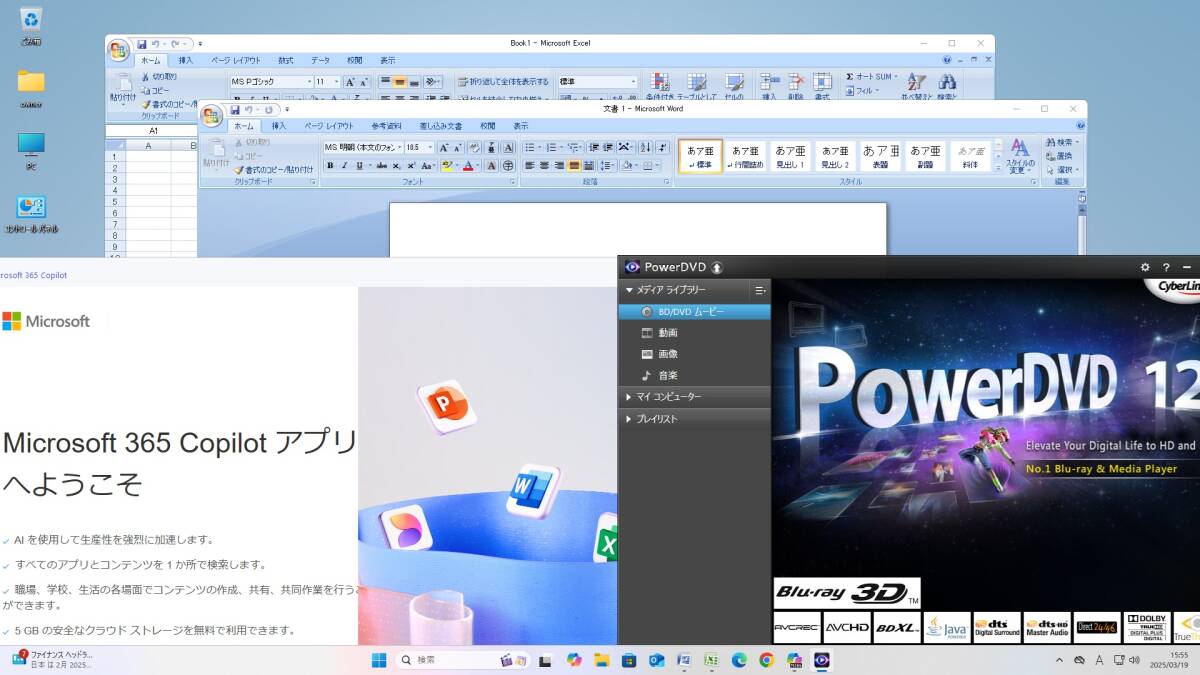Expand My Computer section in PowerDVD
This screenshot has height=675, width=1200.
[x=629, y=397]
